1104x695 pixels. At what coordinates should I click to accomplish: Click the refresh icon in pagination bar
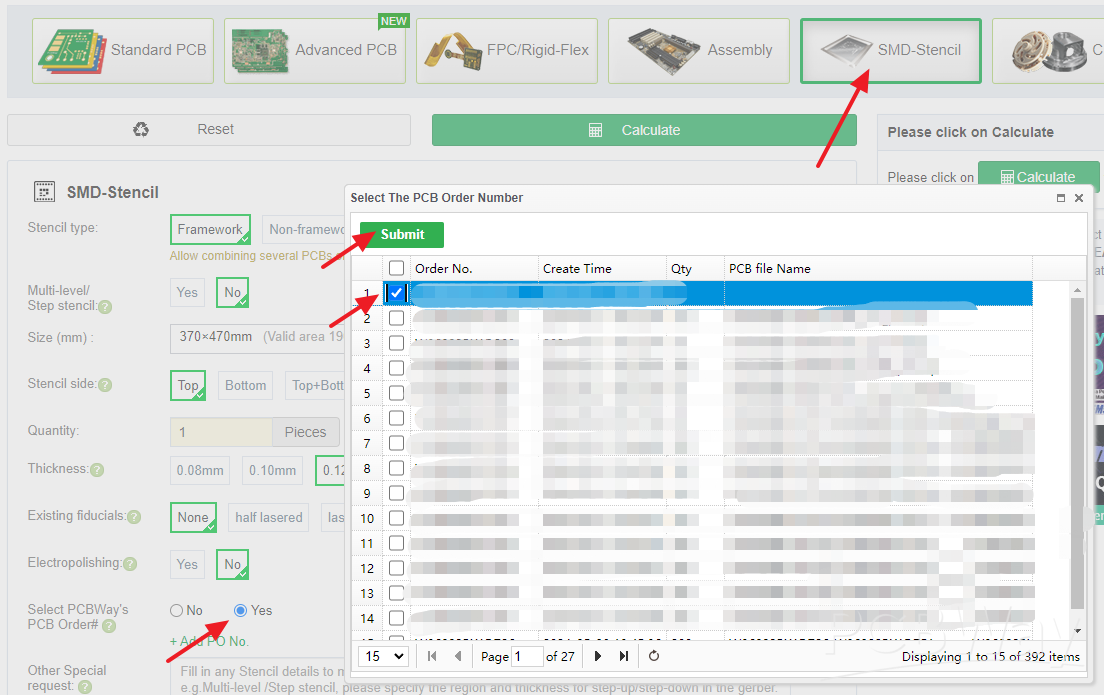pyautogui.click(x=654, y=656)
